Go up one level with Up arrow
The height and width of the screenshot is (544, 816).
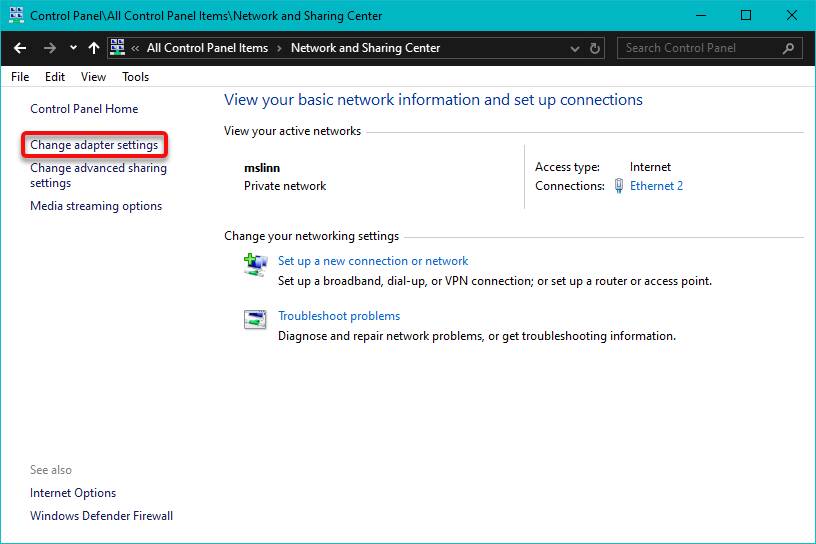pos(94,48)
